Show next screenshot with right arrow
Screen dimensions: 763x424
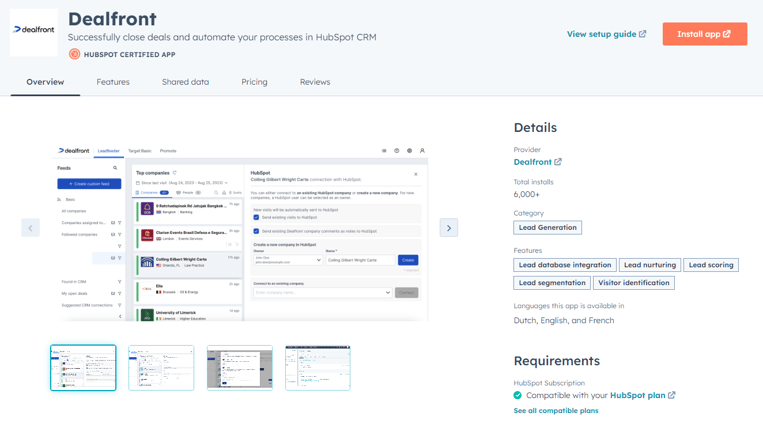click(x=449, y=228)
